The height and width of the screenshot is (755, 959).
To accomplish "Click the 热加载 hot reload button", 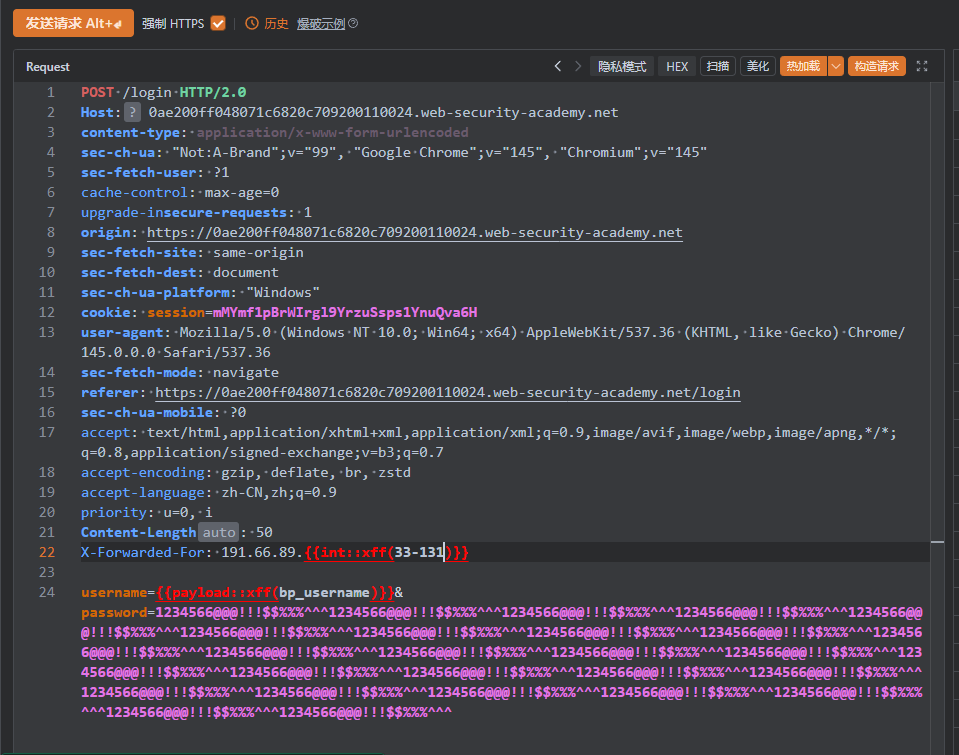I will (x=803, y=66).
